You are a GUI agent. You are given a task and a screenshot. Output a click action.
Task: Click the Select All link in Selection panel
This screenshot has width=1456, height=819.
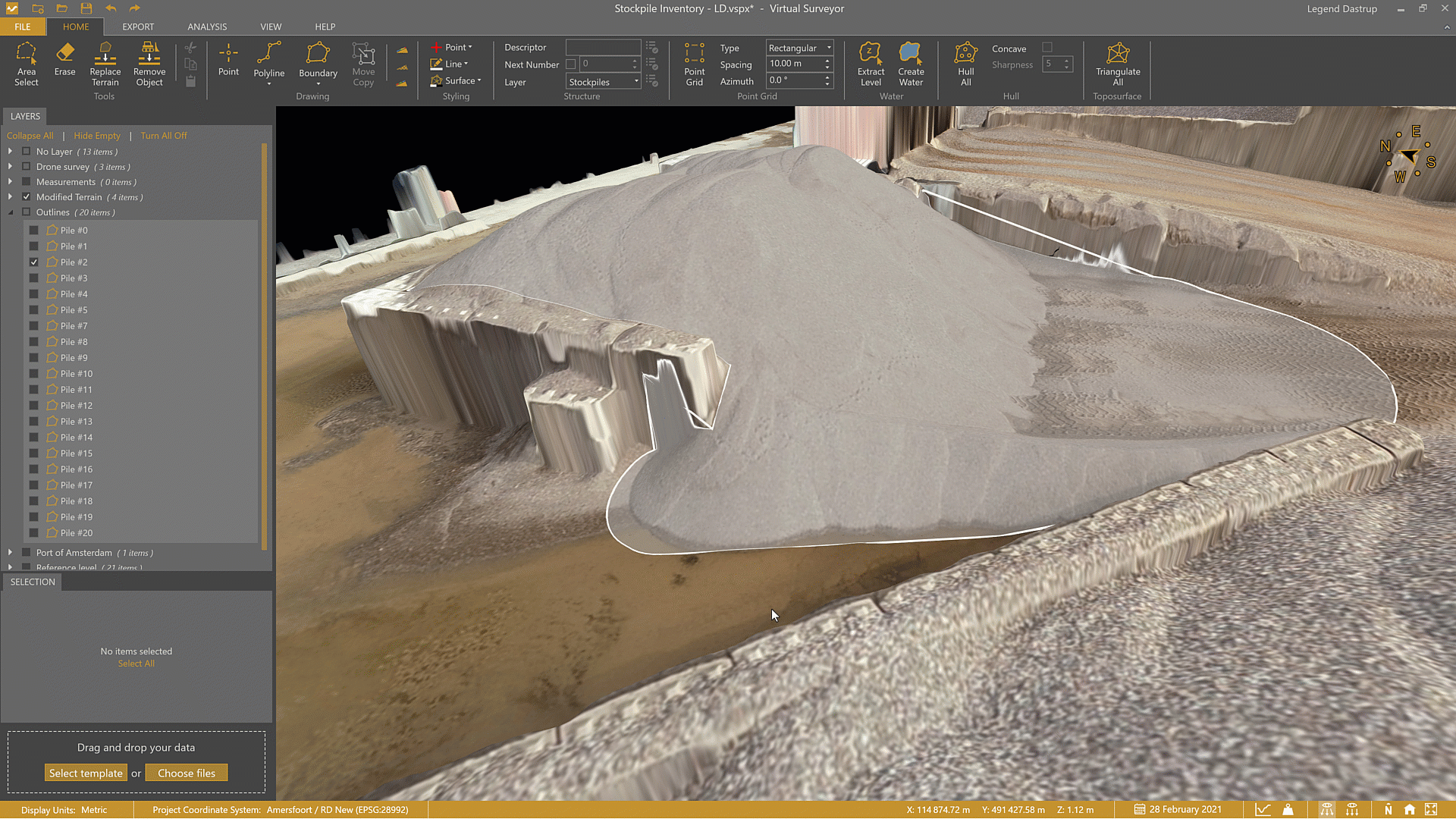(x=136, y=663)
